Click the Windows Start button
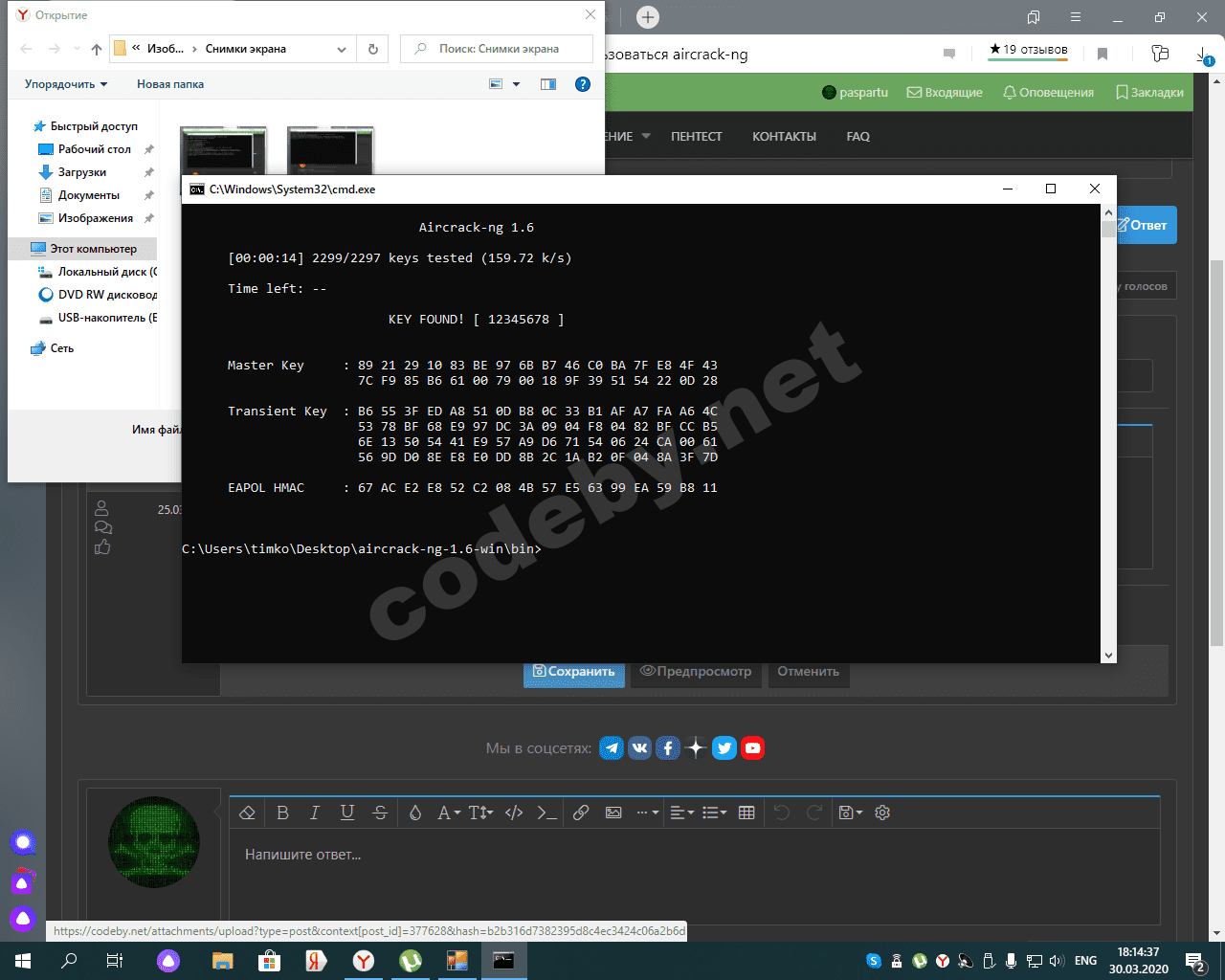Screen dimensions: 1225x980 click(x=23, y=961)
